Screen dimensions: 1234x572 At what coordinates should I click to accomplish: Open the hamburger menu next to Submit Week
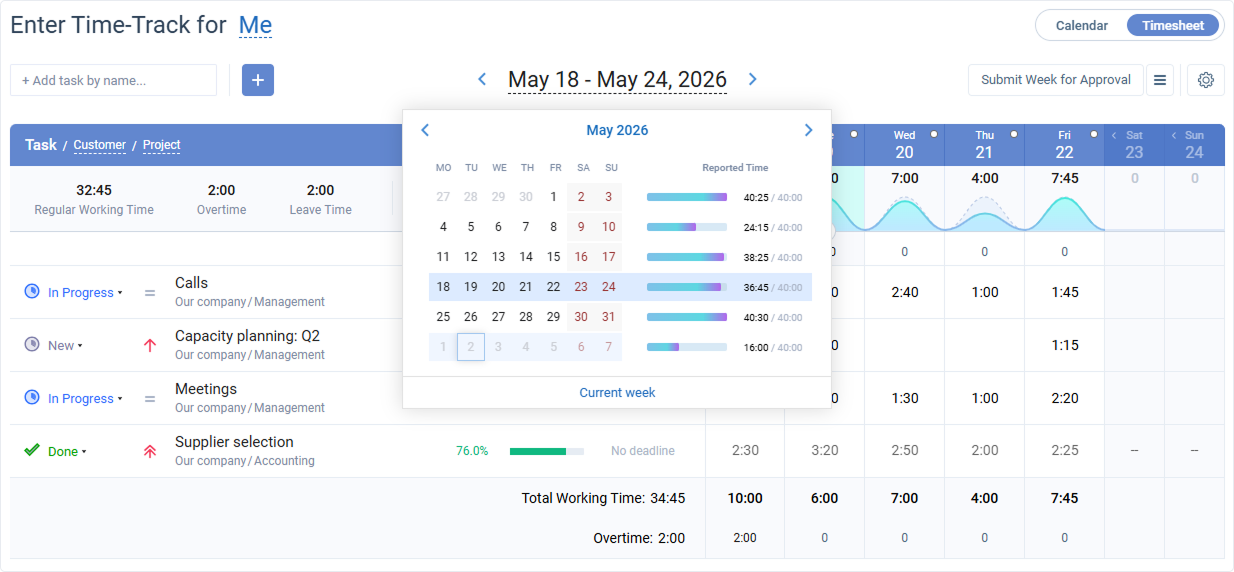[1160, 80]
